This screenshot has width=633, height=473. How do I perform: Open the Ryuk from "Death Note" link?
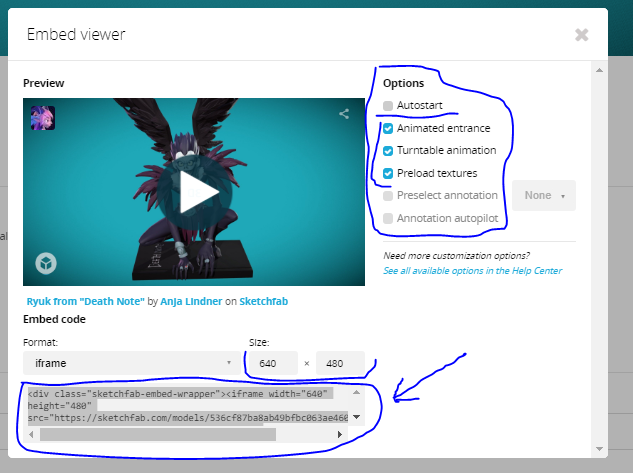pos(86,301)
